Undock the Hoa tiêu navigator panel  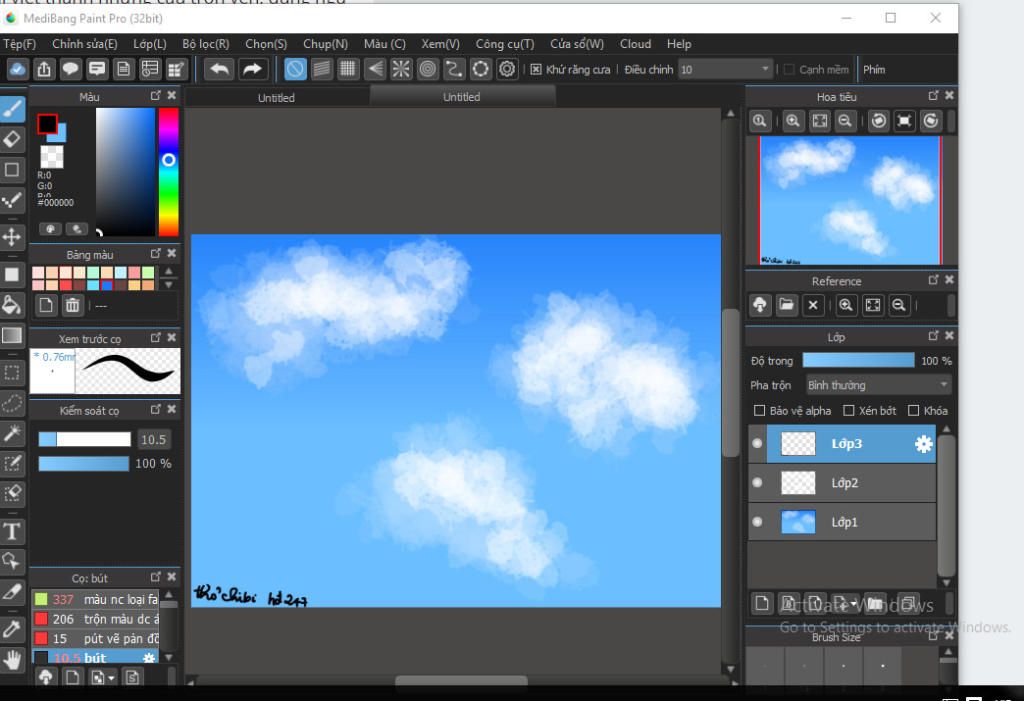point(933,95)
